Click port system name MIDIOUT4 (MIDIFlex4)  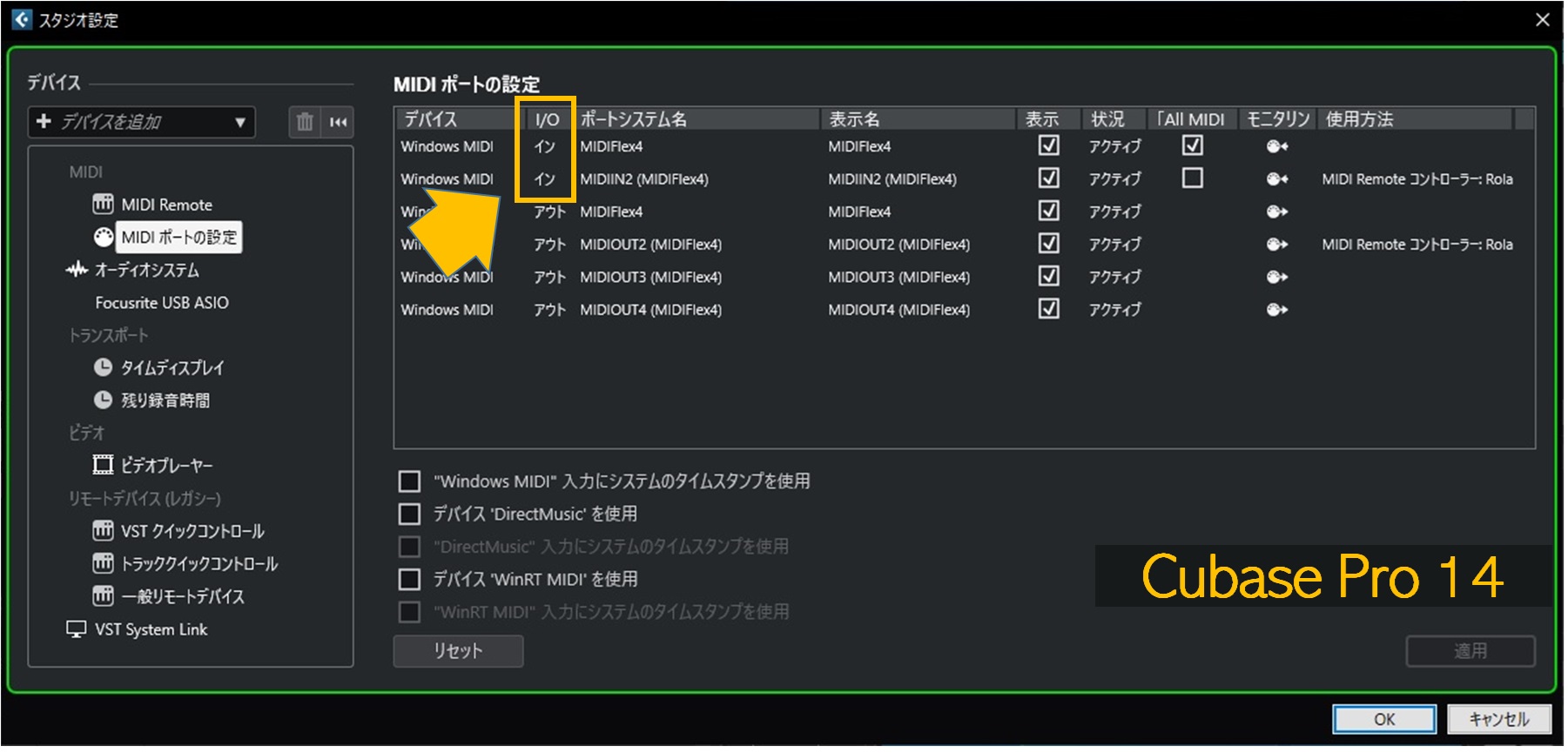tap(650, 310)
